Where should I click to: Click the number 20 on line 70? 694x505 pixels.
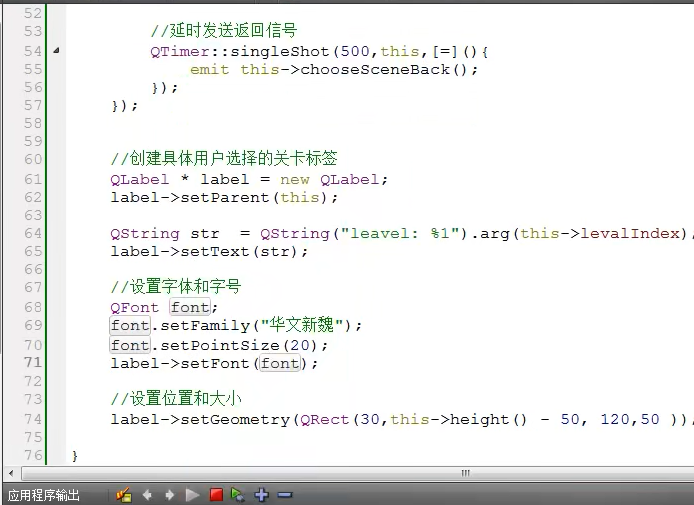coord(300,345)
